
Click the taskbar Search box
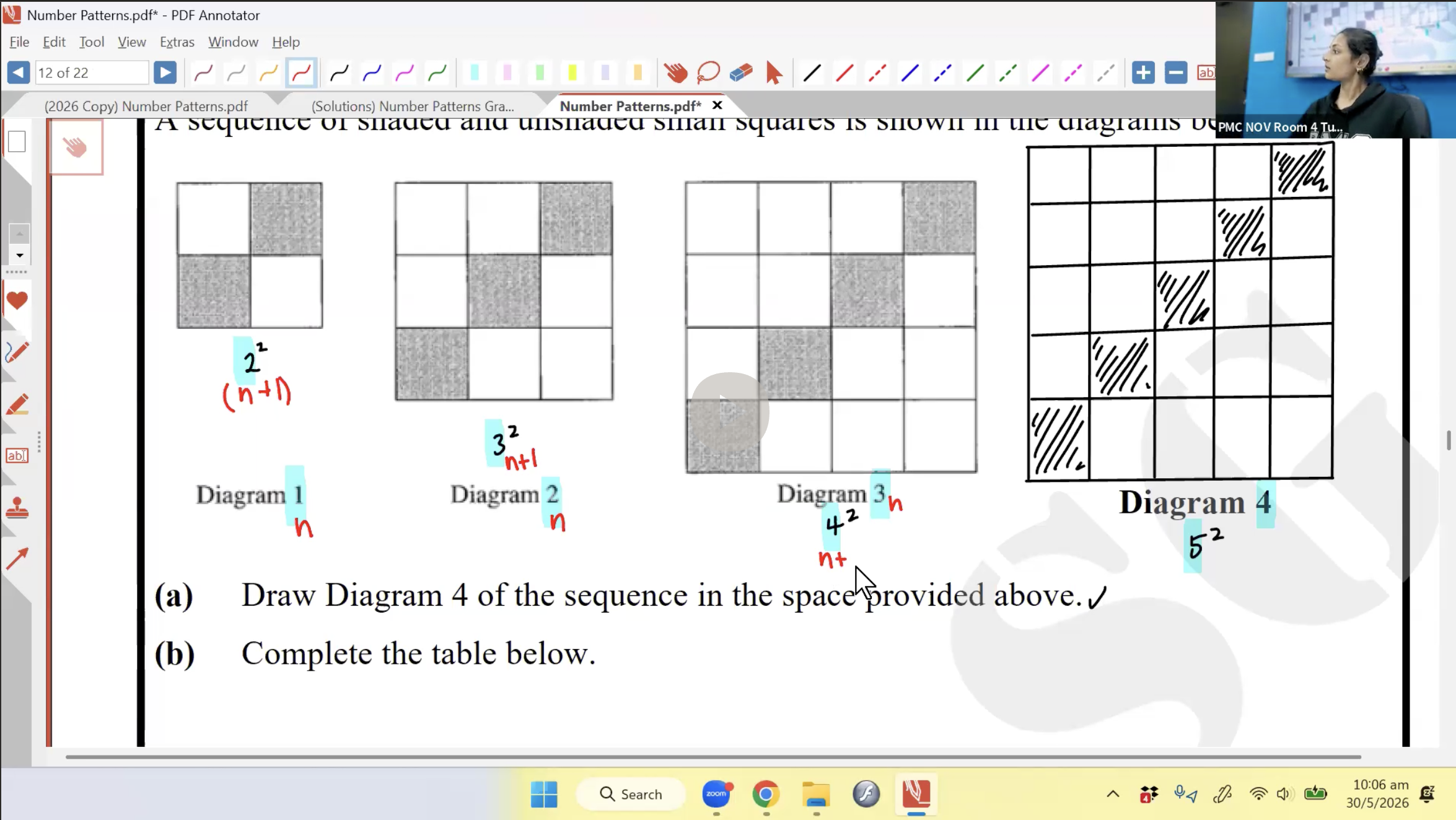(x=631, y=794)
